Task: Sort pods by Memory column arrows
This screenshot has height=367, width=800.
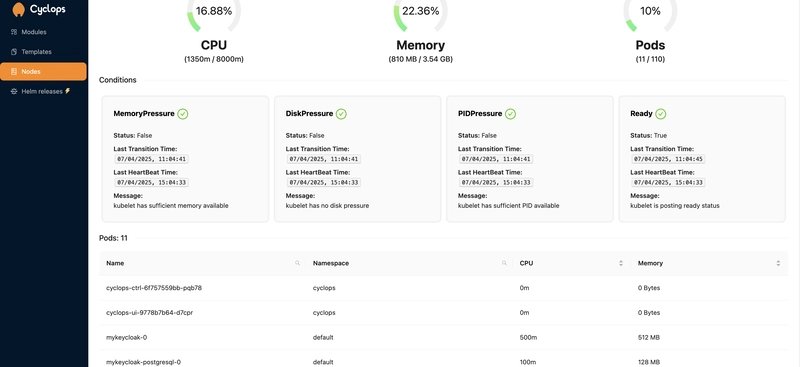Action: 778,263
